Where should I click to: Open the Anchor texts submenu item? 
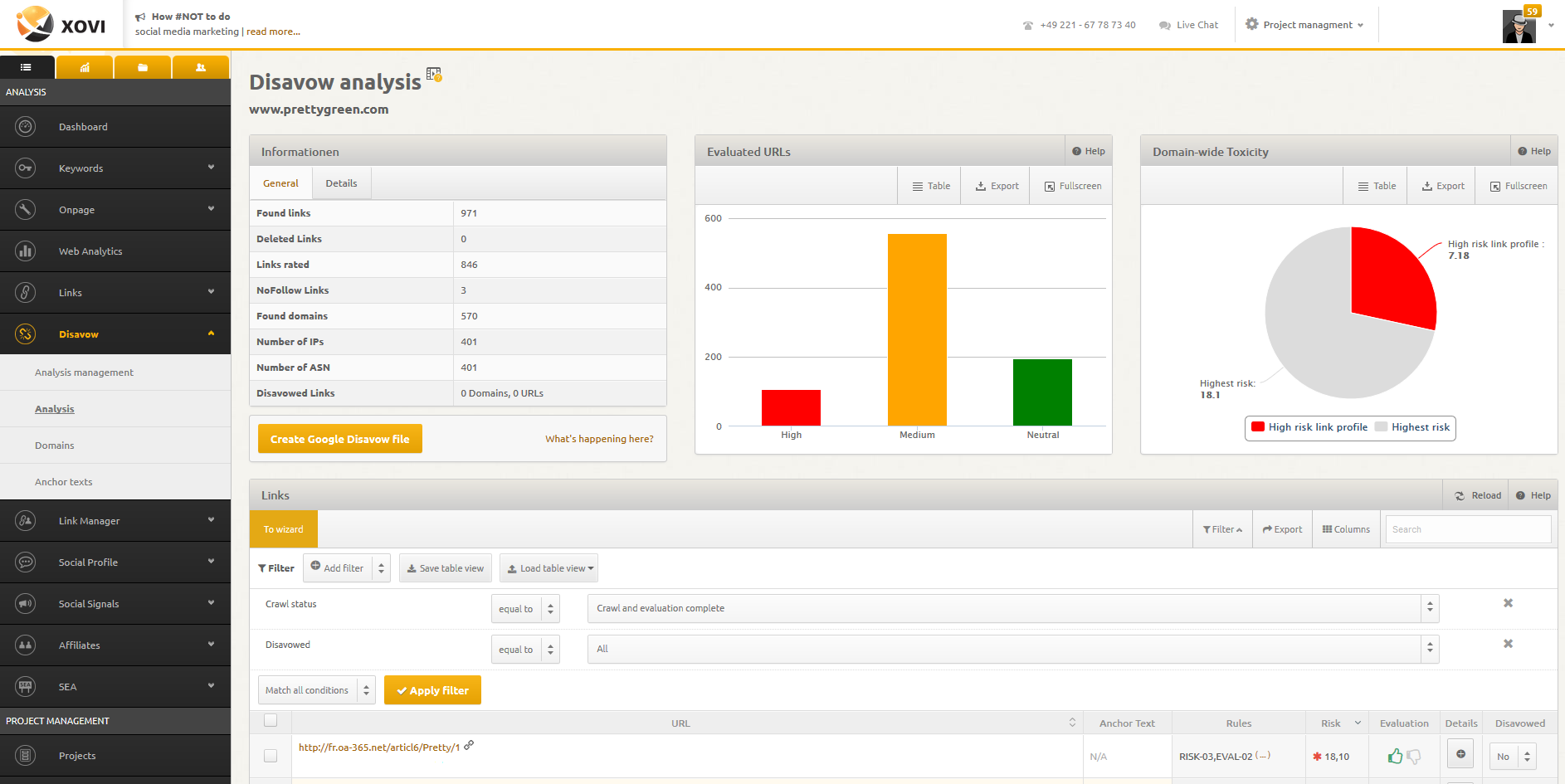click(64, 482)
